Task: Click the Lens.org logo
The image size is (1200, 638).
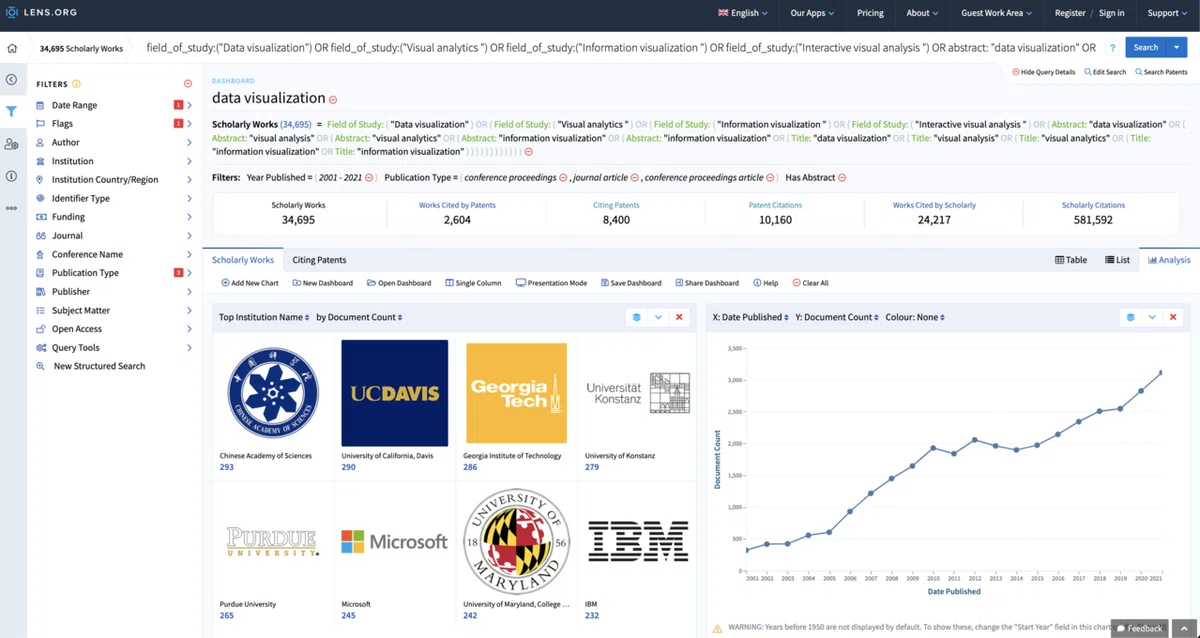Action: tap(42, 13)
